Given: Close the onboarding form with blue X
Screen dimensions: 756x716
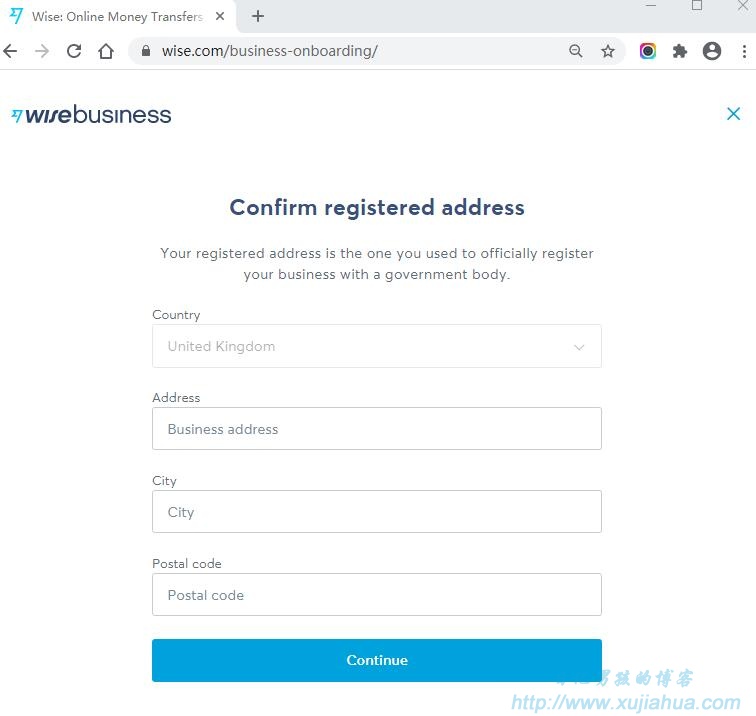Looking at the screenshot, I should click(733, 114).
